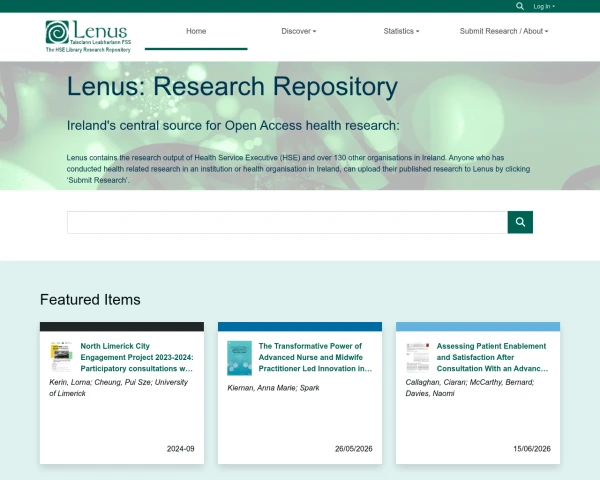The image size is (600, 480).
Task: Expand the Statistics menu
Action: pyautogui.click(x=401, y=31)
